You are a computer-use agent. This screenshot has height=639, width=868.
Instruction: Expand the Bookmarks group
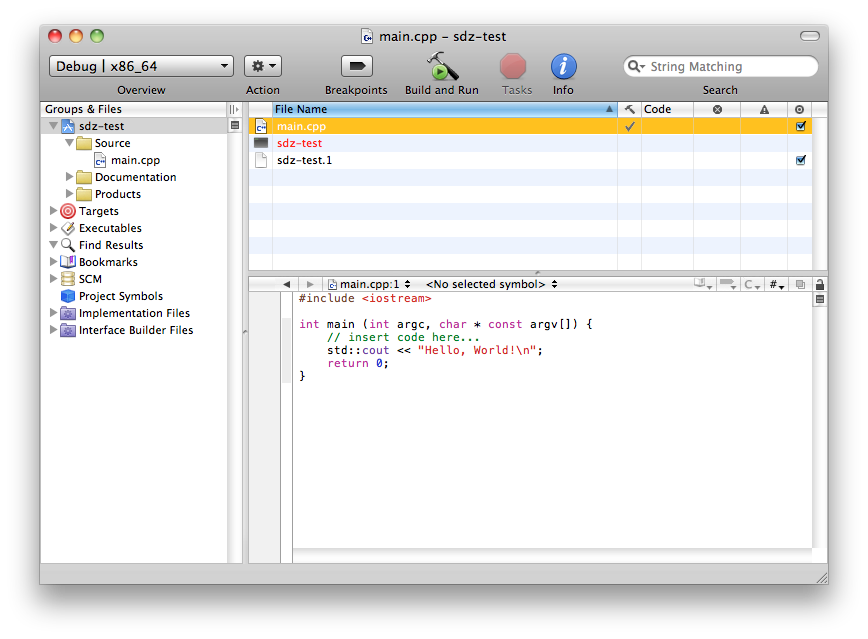(x=53, y=261)
